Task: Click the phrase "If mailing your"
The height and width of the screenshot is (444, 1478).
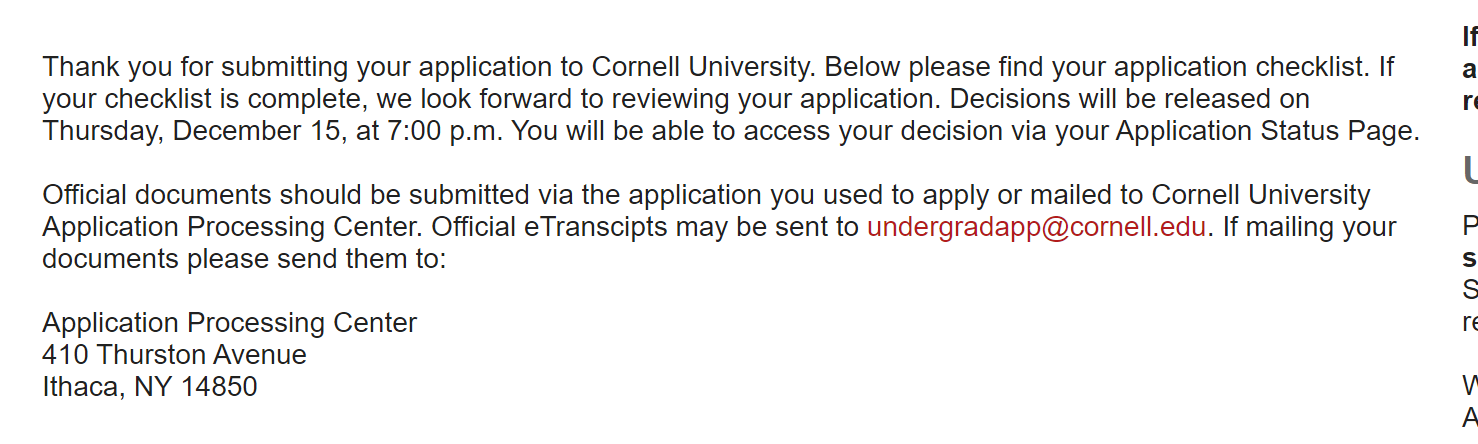Action: click(1309, 227)
